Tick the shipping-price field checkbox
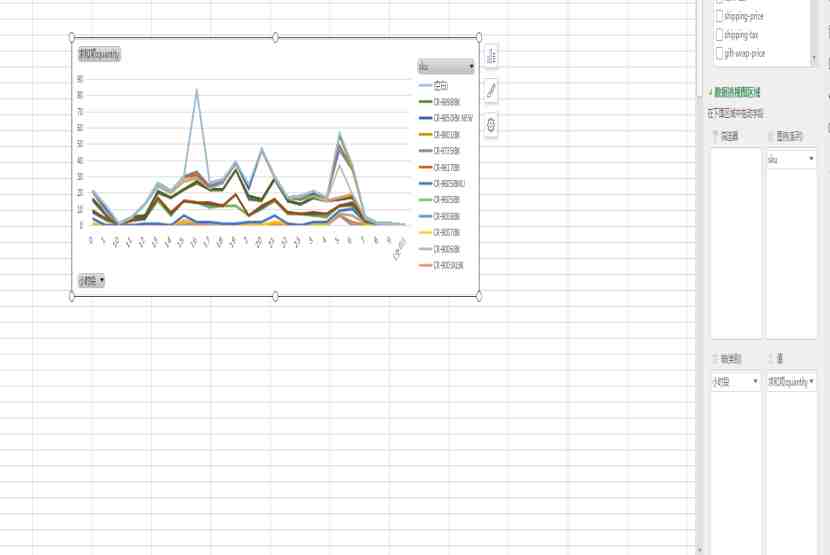Viewport: 830px width, 555px height. coord(719,16)
